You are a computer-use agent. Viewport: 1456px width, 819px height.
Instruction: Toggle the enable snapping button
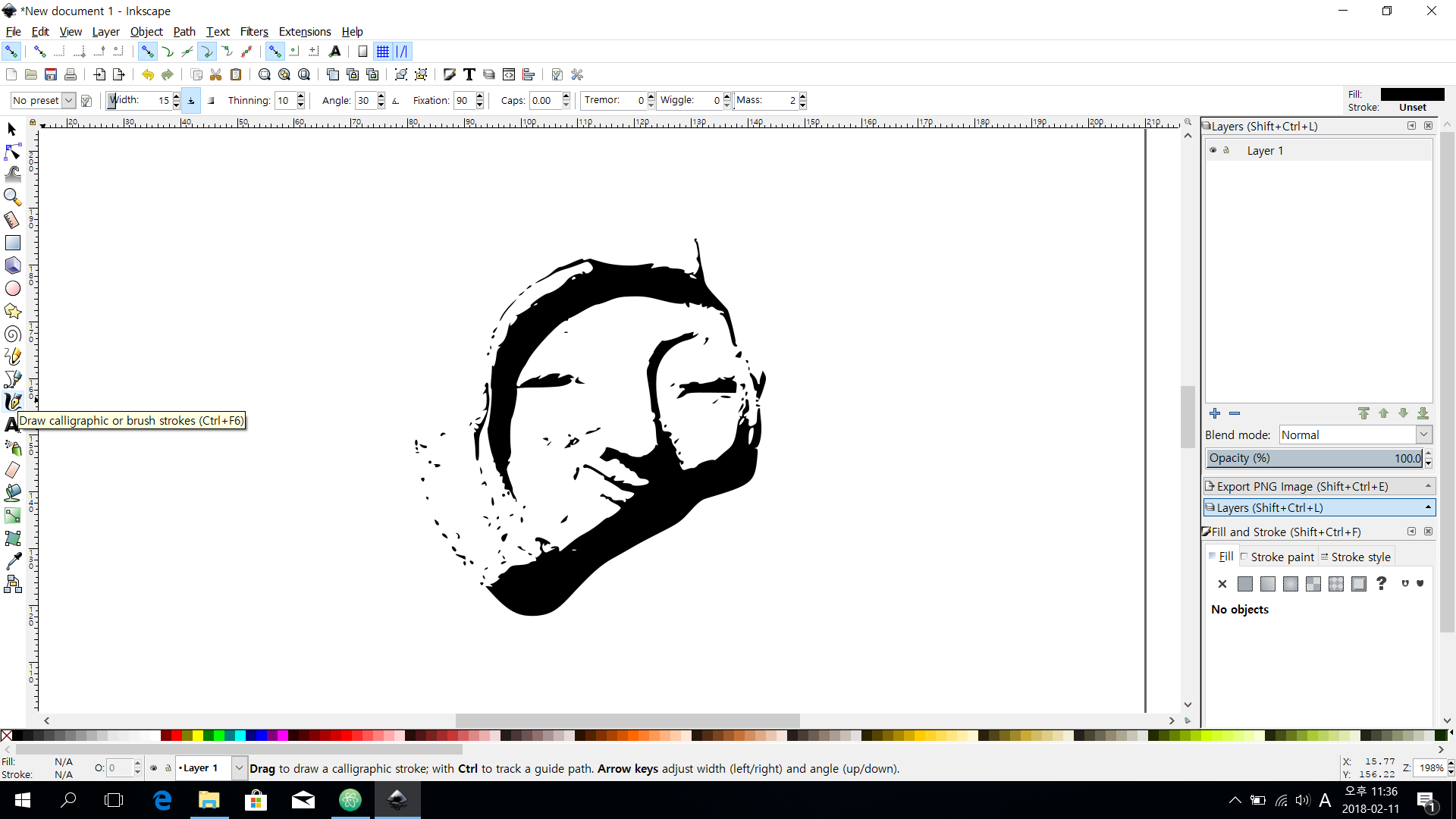tap(11, 52)
